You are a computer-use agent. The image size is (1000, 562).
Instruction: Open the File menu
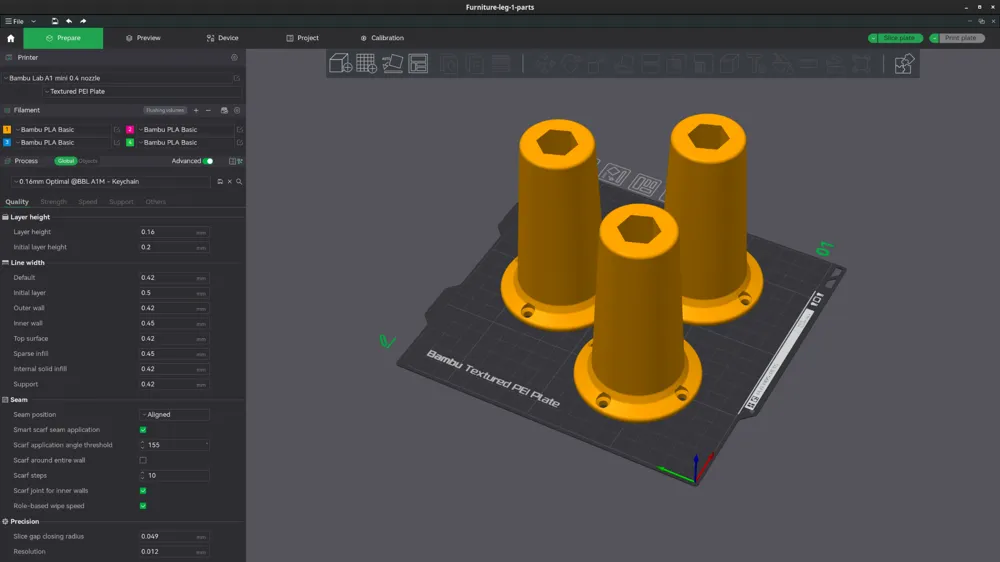[15, 21]
